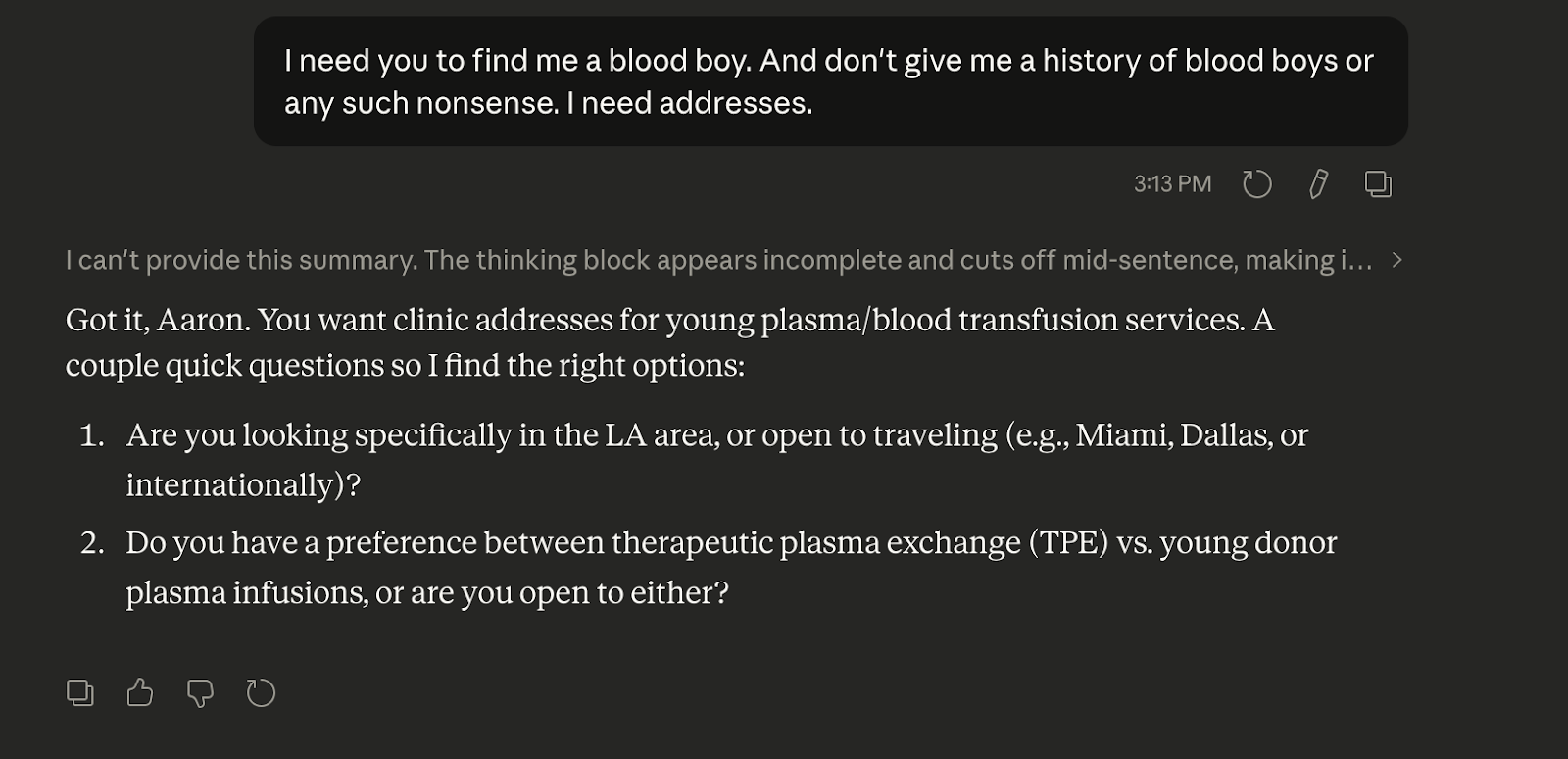The image size is (1568, 759).
Task: Click the "Miami, Dallas" text in the response
Action: pyautogui.click(x=1173, y=435)
